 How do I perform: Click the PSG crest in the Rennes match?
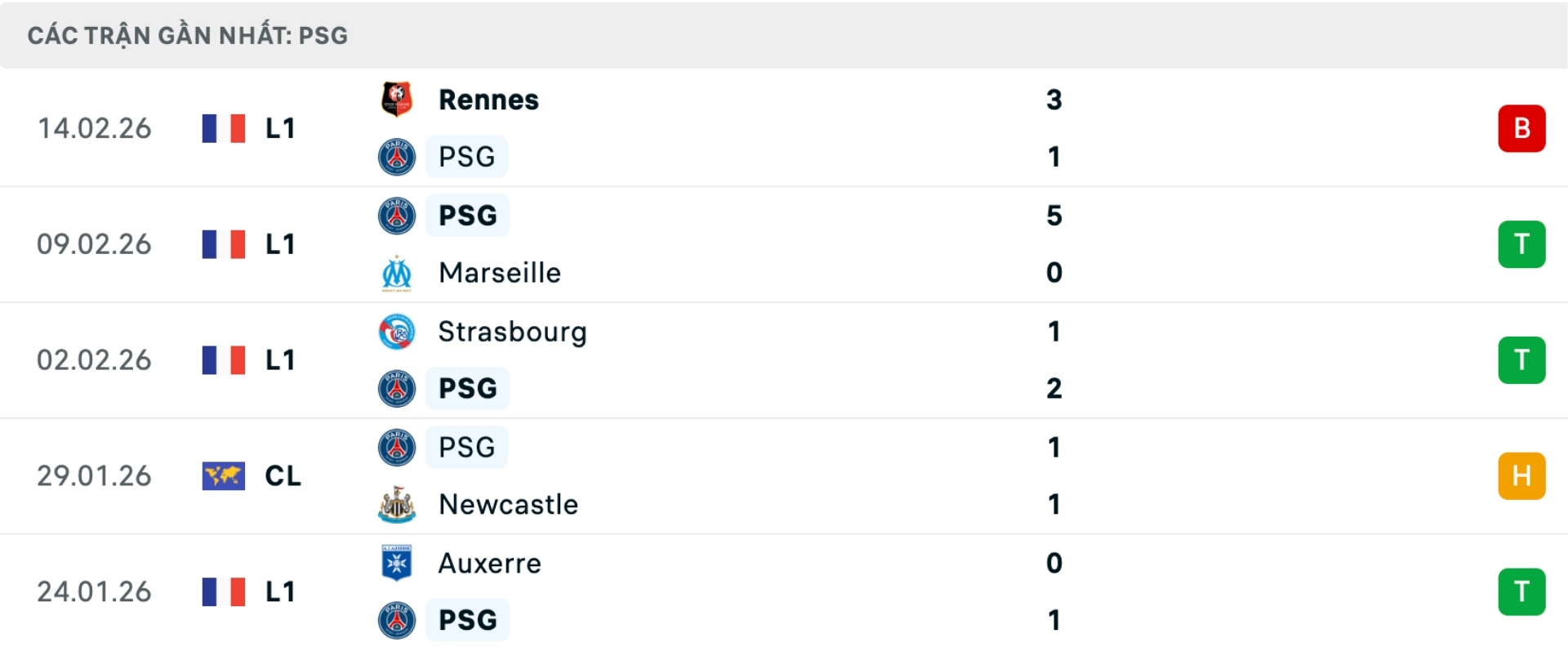tap(397, 157)
